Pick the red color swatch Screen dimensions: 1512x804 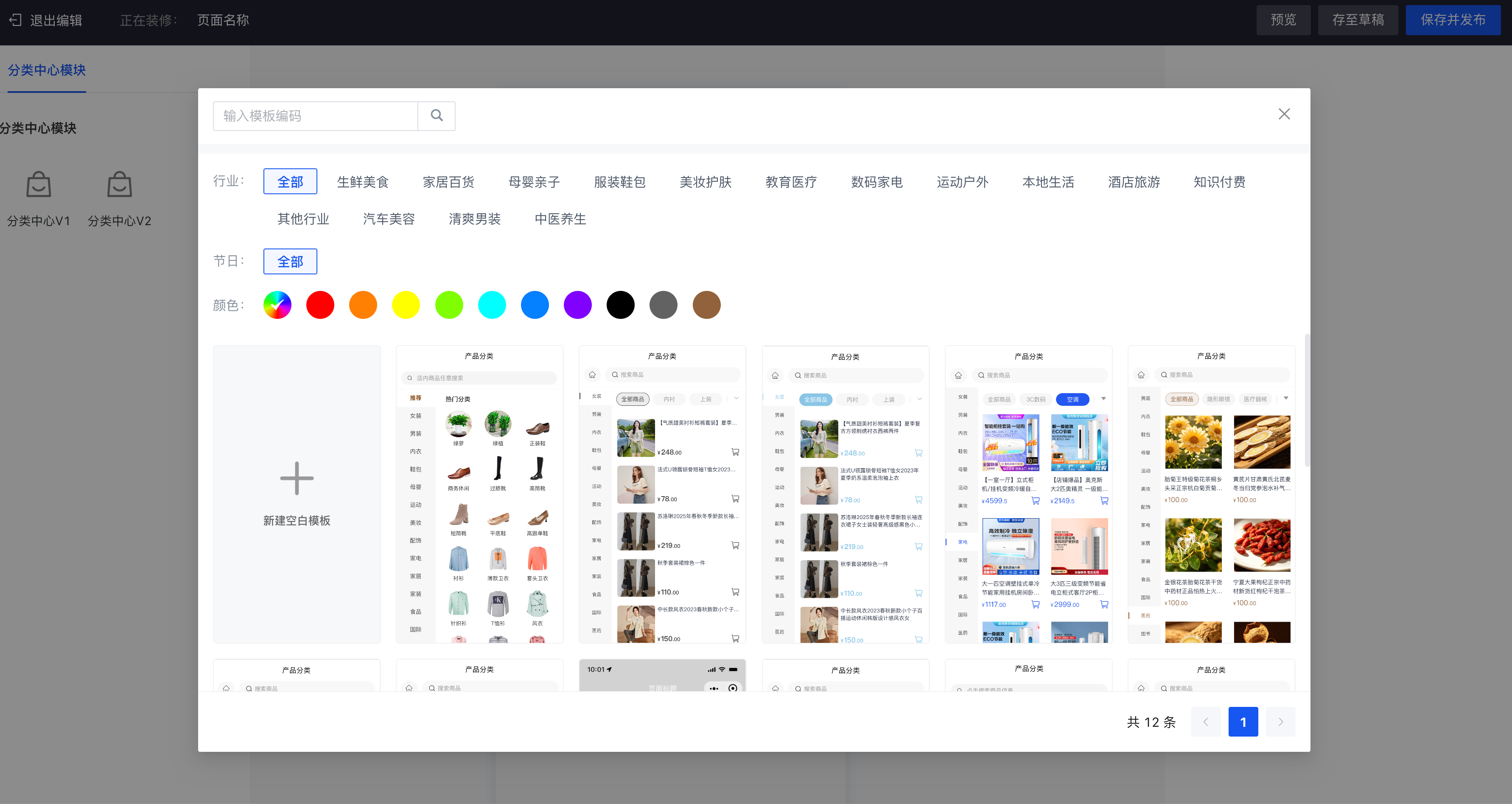(x=320, y=305)
